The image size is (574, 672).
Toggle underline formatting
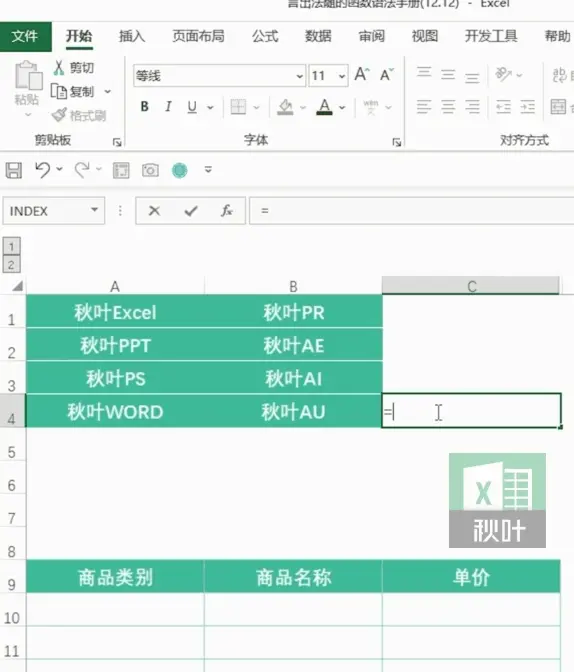pyautogui.click(x=192, y=107)
